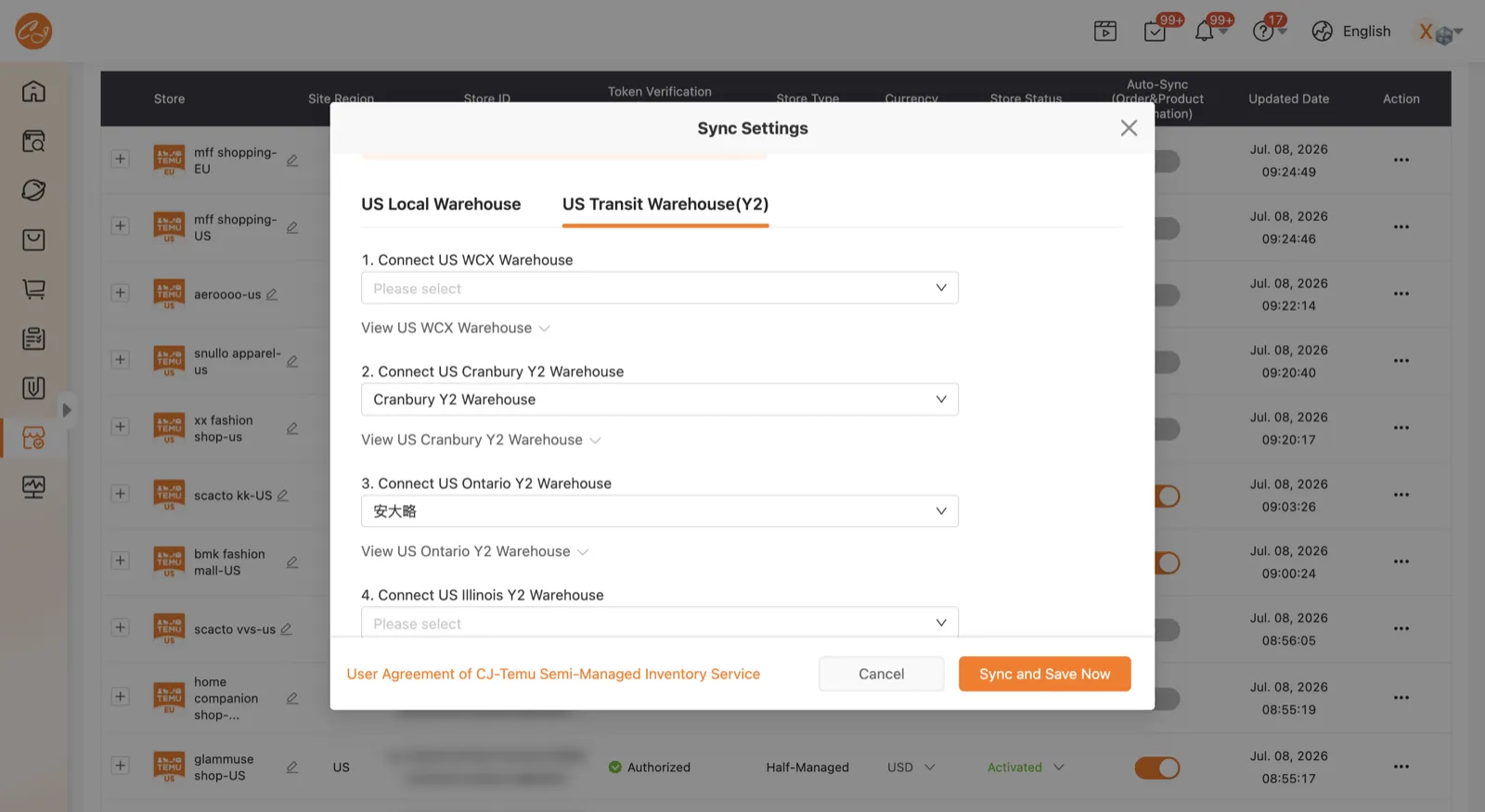Viewport: 1485px width, 812px height.
Task: Click the CJ logo at top left
Action: pyautogui.click(x=33, y=32)
